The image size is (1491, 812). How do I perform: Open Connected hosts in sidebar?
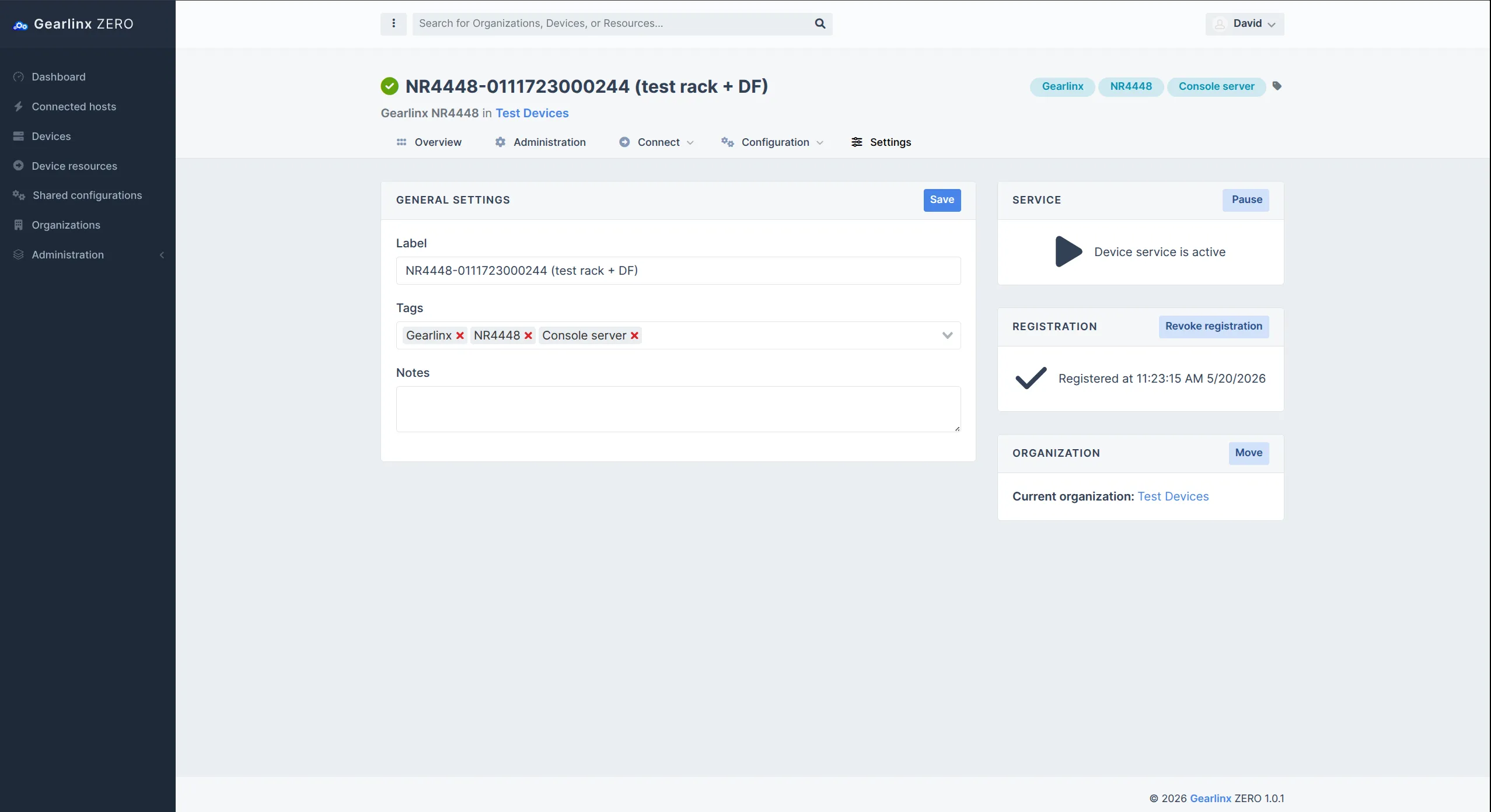click(x=74, y=107)
